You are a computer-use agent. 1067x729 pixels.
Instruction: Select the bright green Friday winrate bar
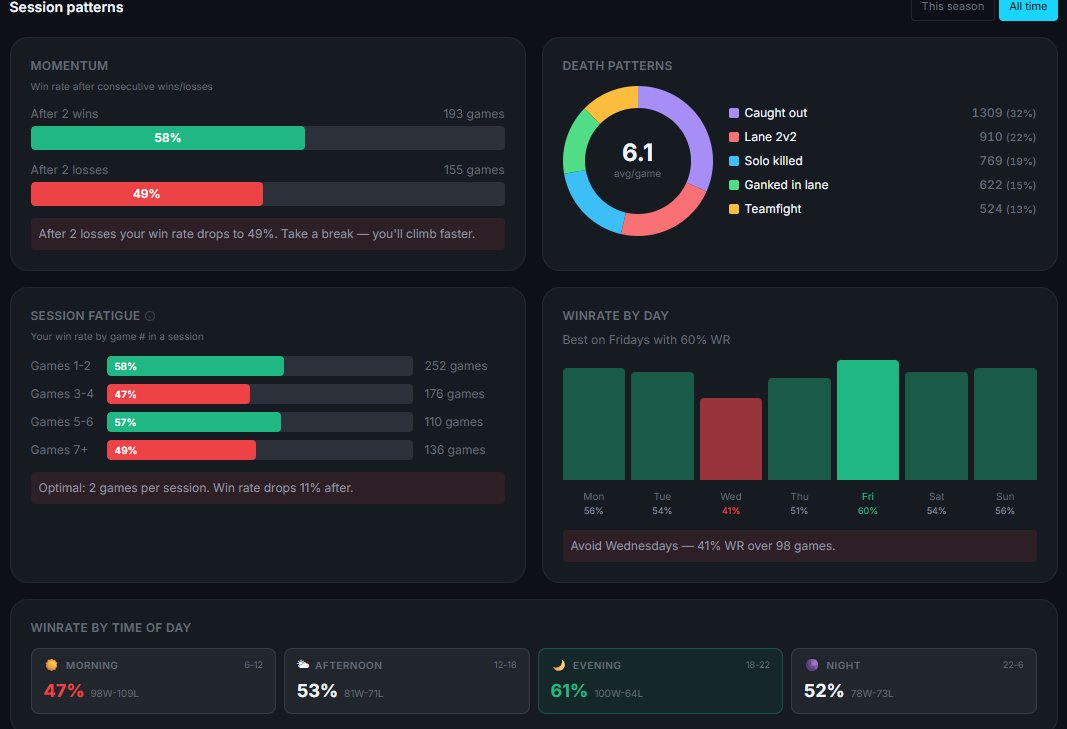click(868, 420)
